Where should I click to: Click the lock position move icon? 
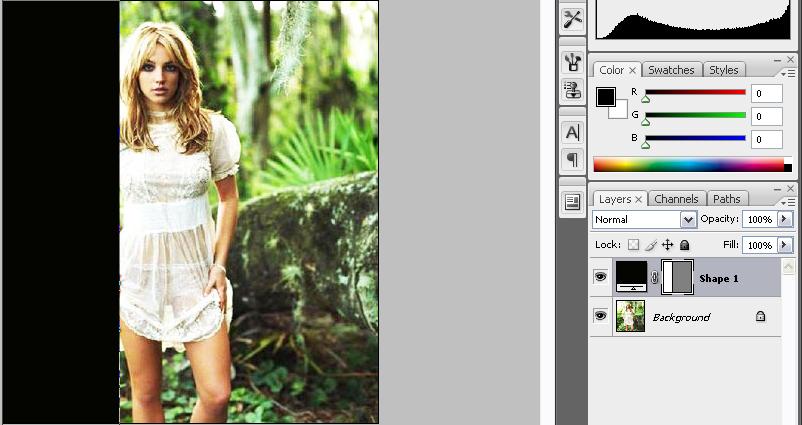click(667, 245)
